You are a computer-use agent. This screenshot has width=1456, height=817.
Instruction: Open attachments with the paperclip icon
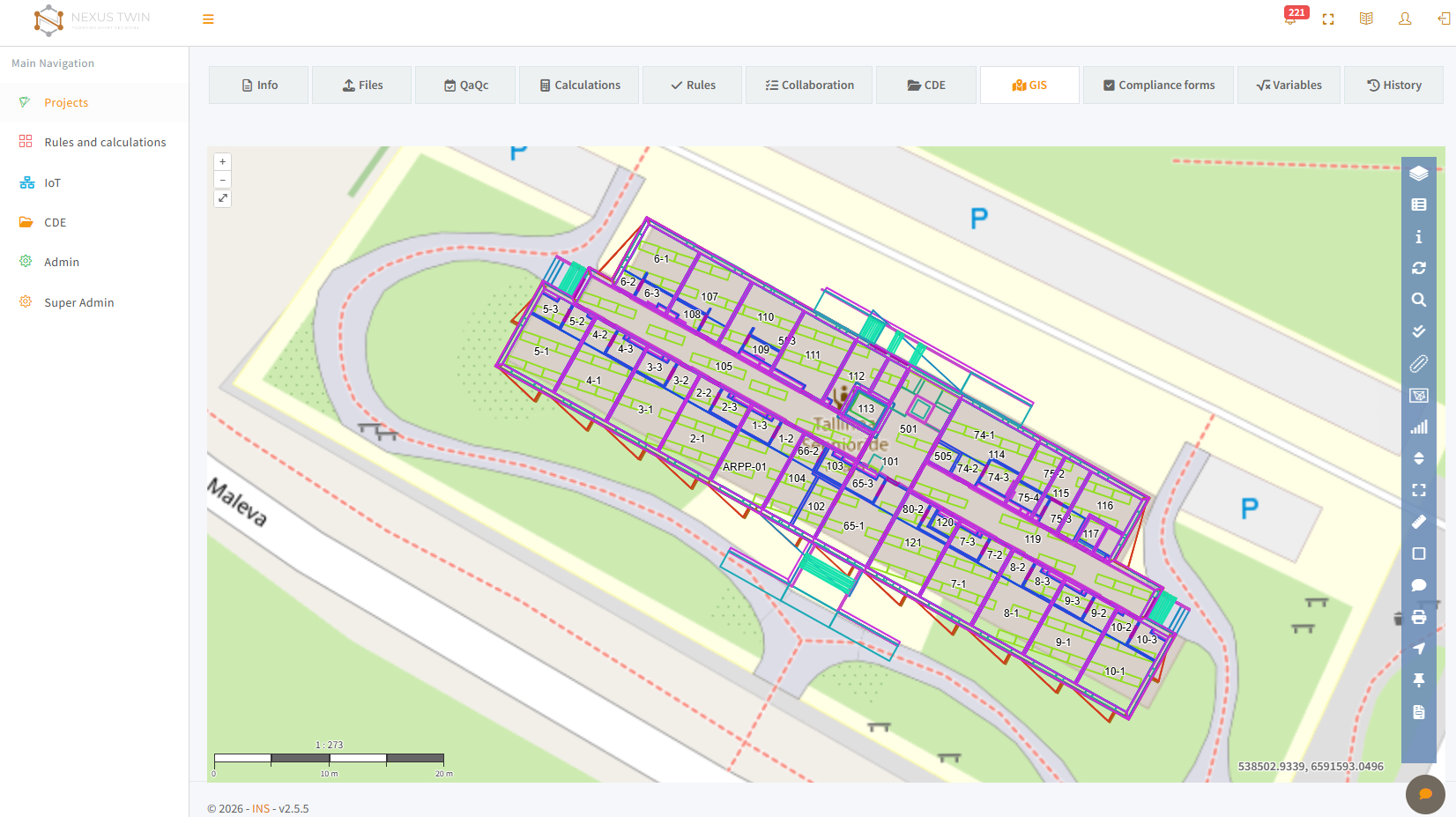(x=1418, y=363)
